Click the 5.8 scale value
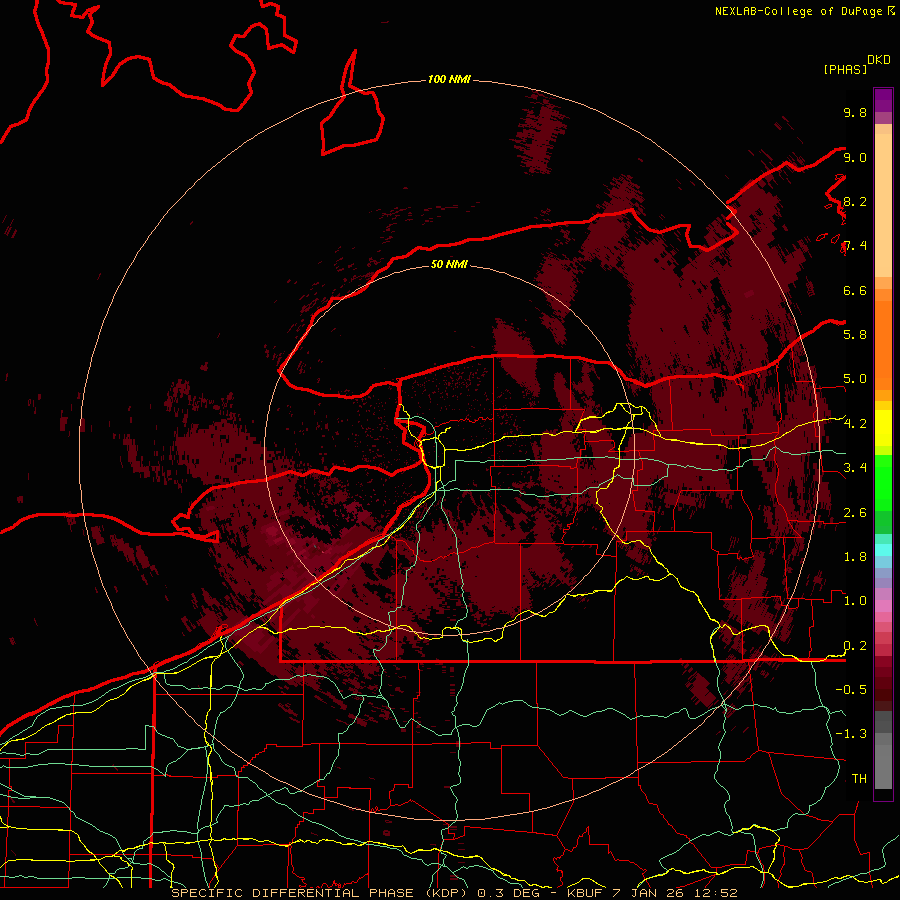The width and height of the screenshot is (900, 900). (855, 334)
